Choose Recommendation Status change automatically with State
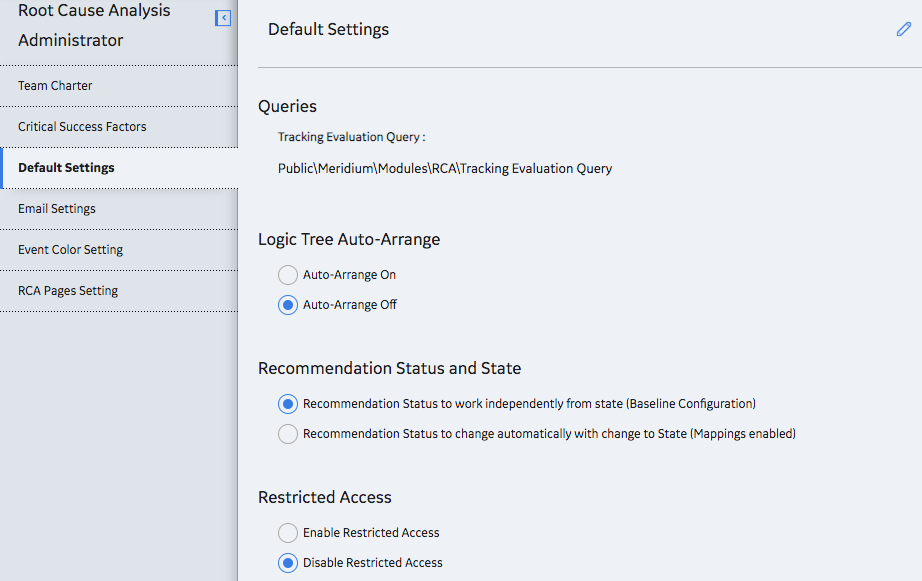 [288, 433]
